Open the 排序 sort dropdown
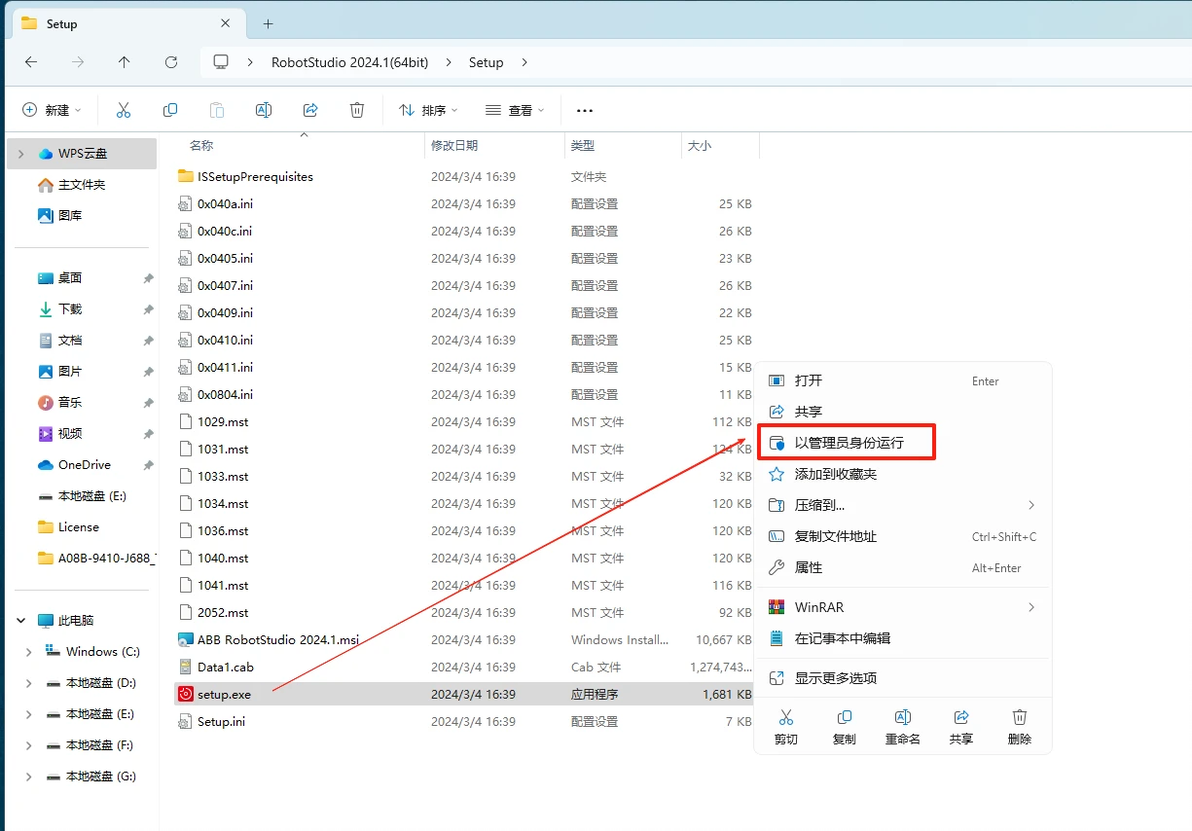The image size is (1192, 831). pyautogui.click(x=429, y=110)
